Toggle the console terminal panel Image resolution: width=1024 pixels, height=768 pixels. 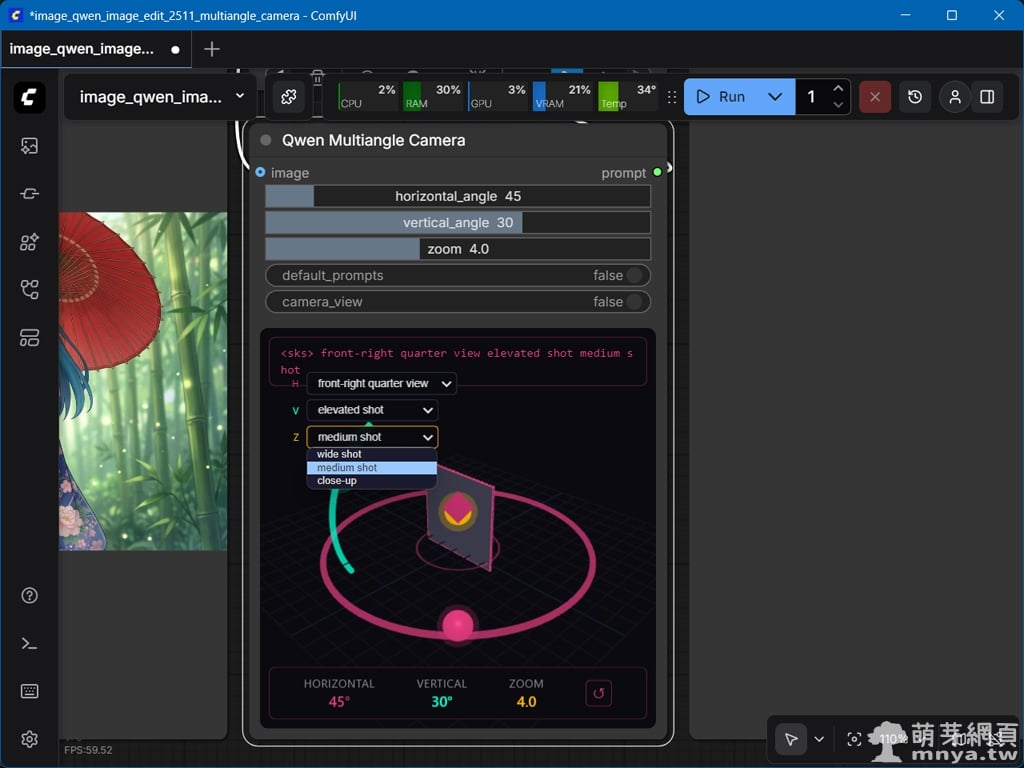coord(29,644)
